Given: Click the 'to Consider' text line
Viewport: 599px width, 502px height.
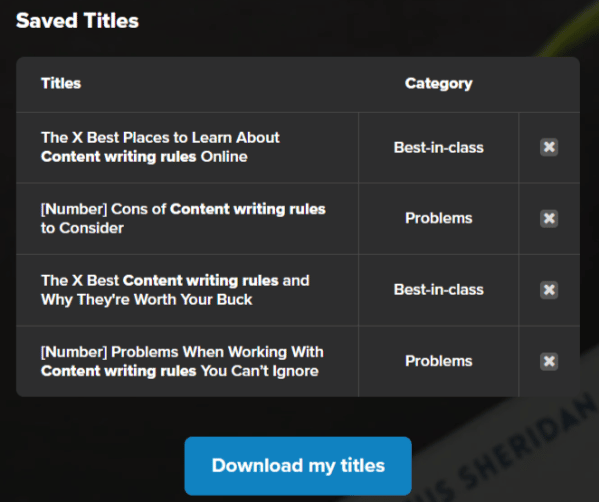Looking at the screenshot, I should coord(82,228).
